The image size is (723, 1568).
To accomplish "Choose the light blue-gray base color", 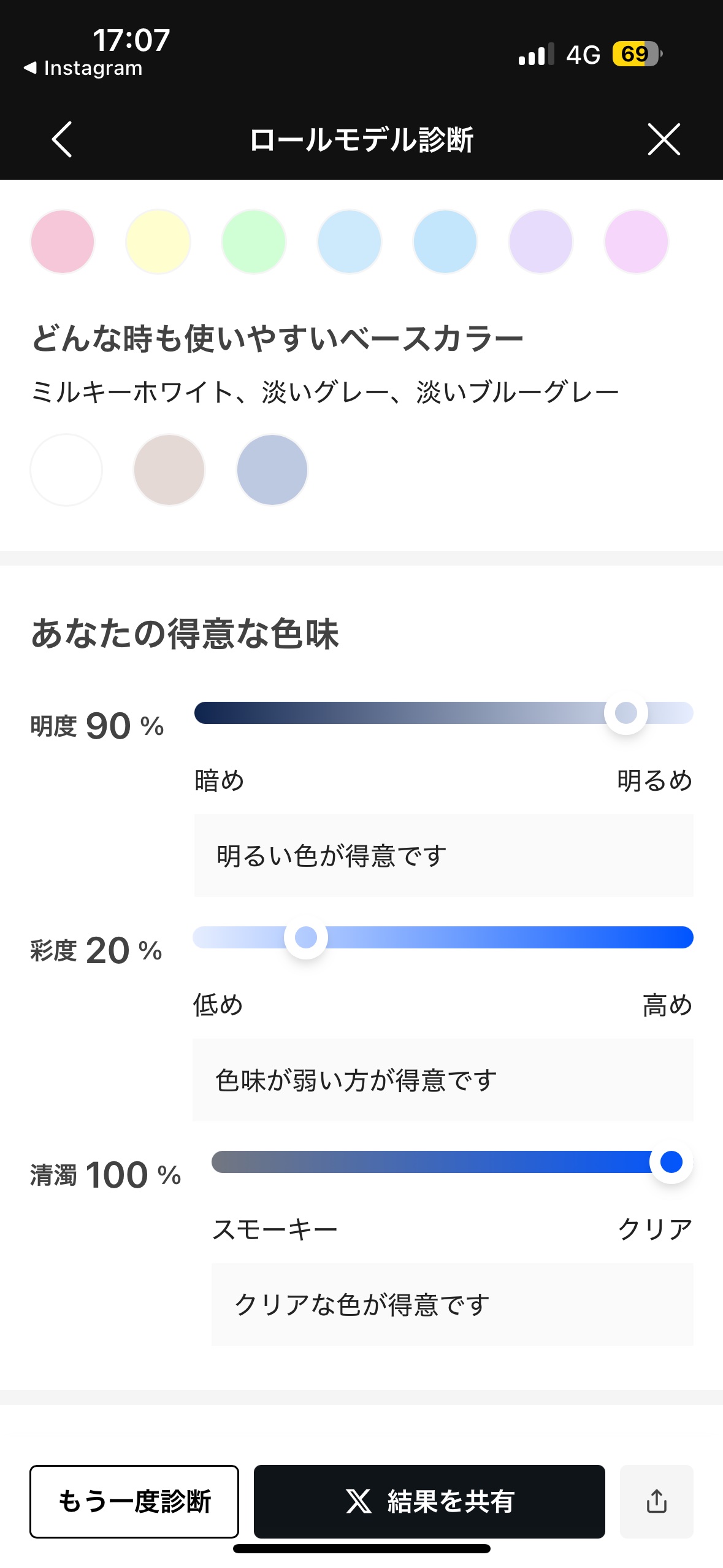I will coord(272,470).
